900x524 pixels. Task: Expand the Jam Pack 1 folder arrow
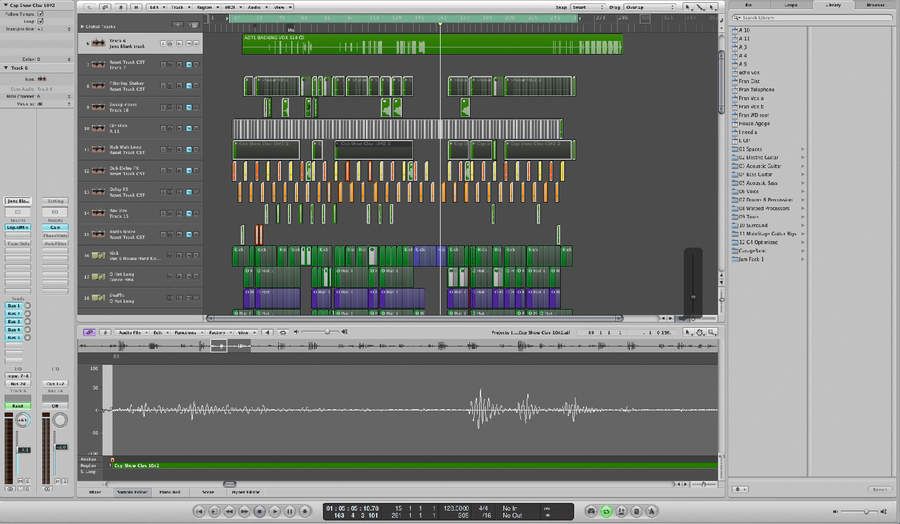[802, 259]
